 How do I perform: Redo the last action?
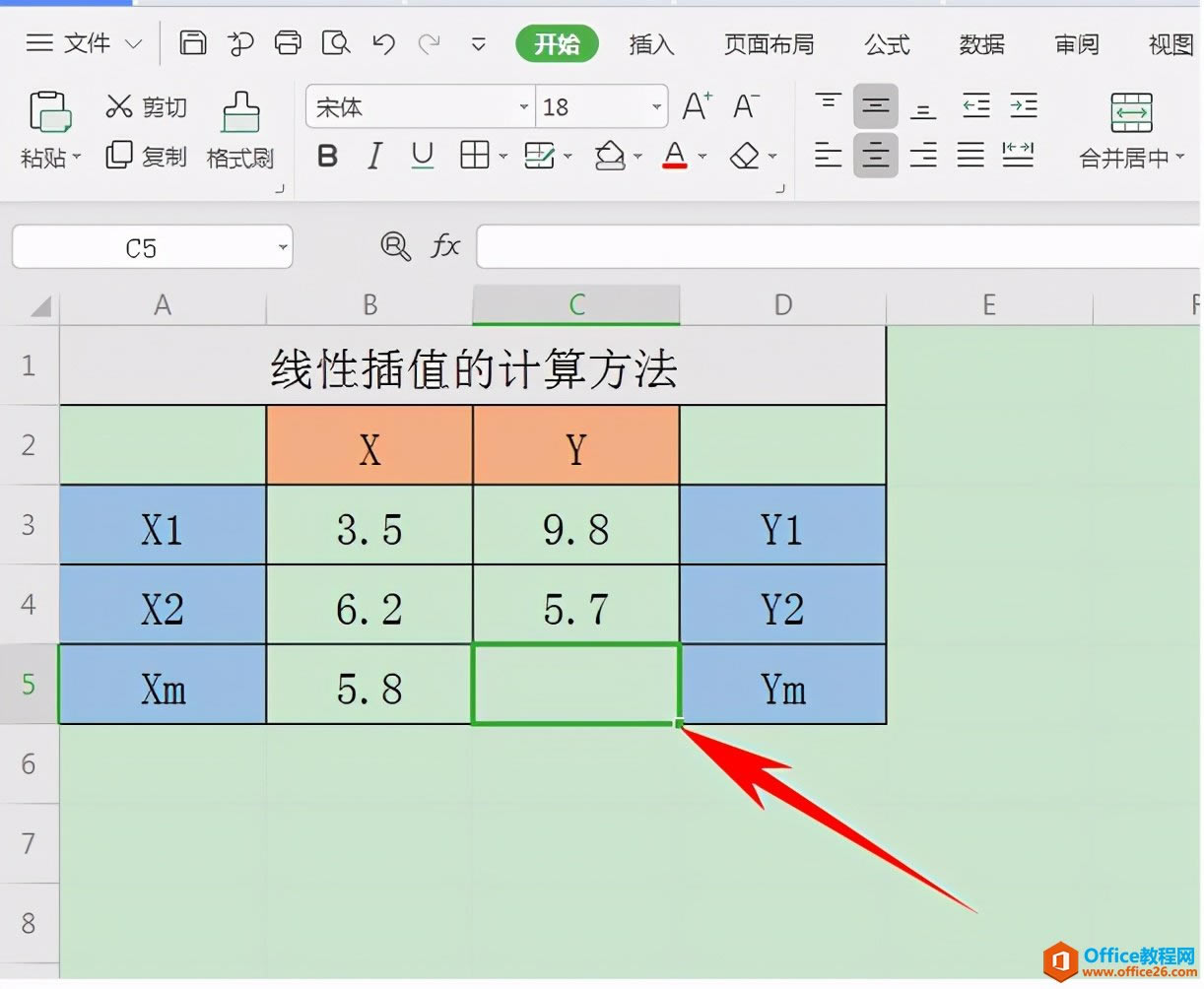pos(429,43)
